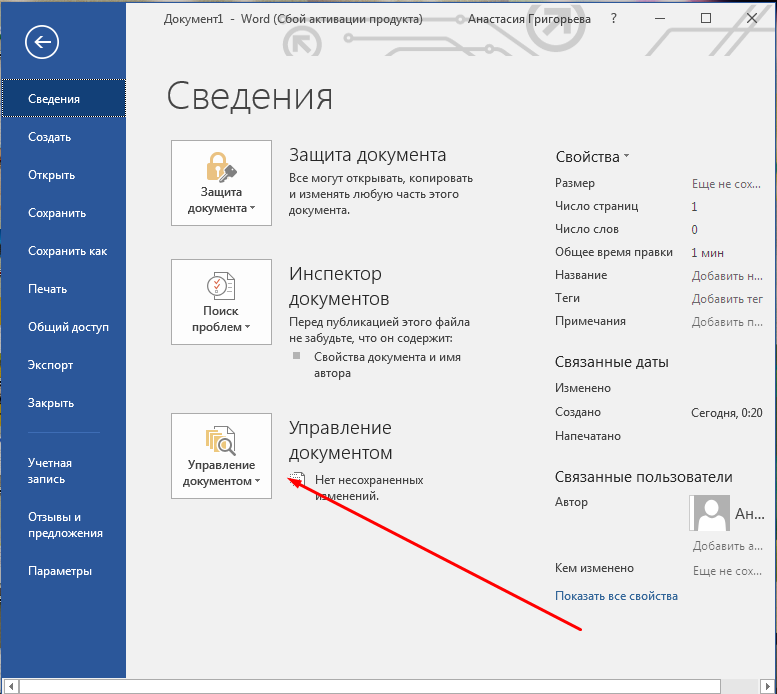Click the Свойства документа и имя автора item
Viewport: 777px width, 694px height.
click(x=387, y=365)
